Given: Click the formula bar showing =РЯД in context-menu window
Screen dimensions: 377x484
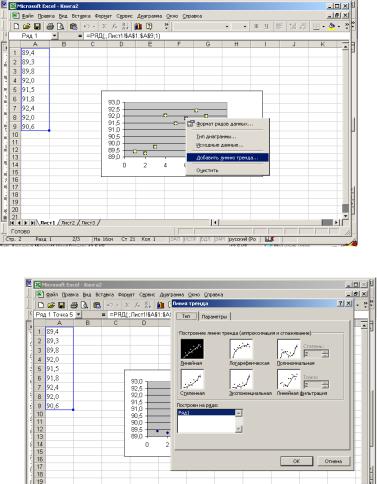Looking at the screenshot, I should tap(216, 36).
